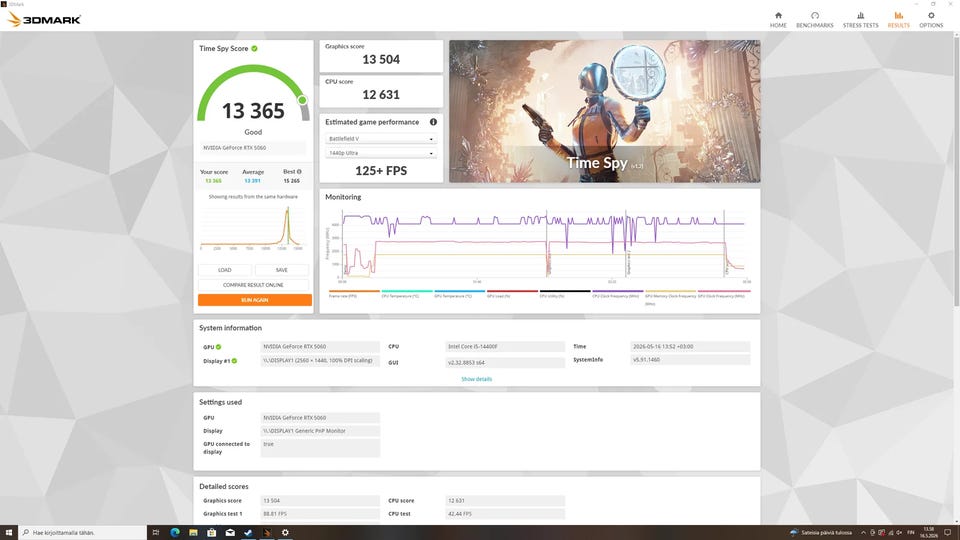960x540 pixels.
Task: Click the CPU test 42.44 FPS value
Action: pos(505,514)
